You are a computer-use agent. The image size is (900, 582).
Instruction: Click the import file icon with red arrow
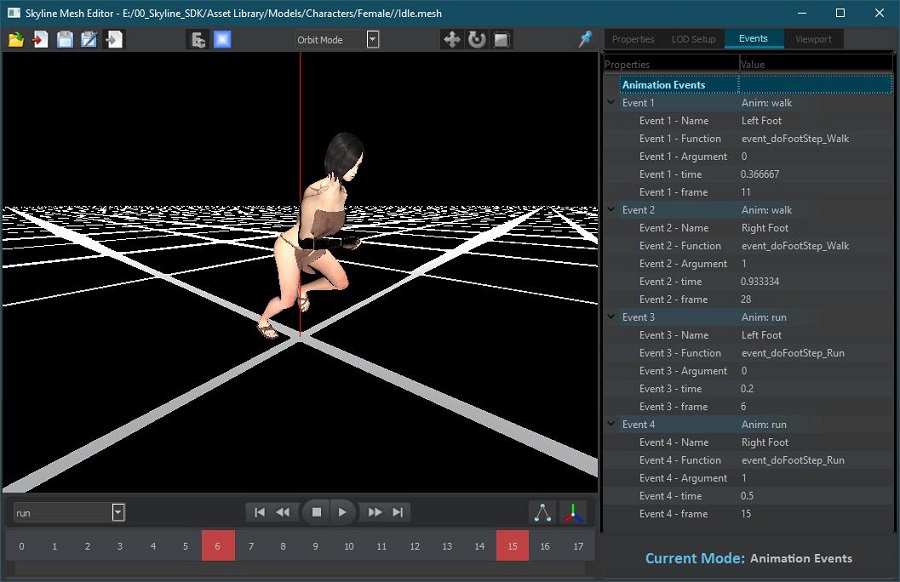coord(40,40)
